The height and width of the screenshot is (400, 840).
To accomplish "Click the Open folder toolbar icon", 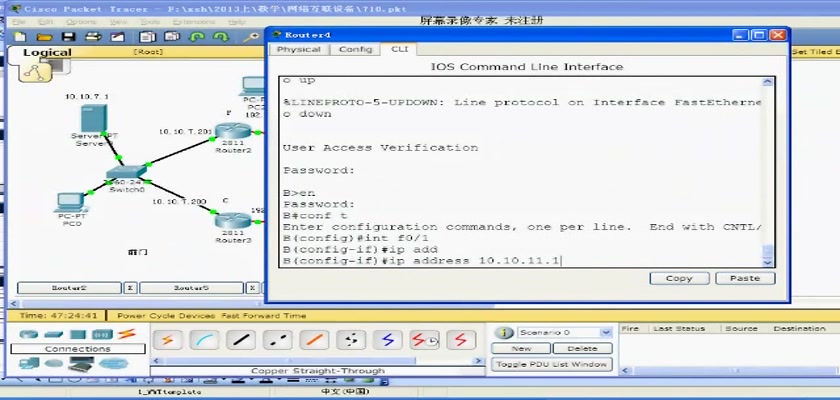I will coord(44,37).
